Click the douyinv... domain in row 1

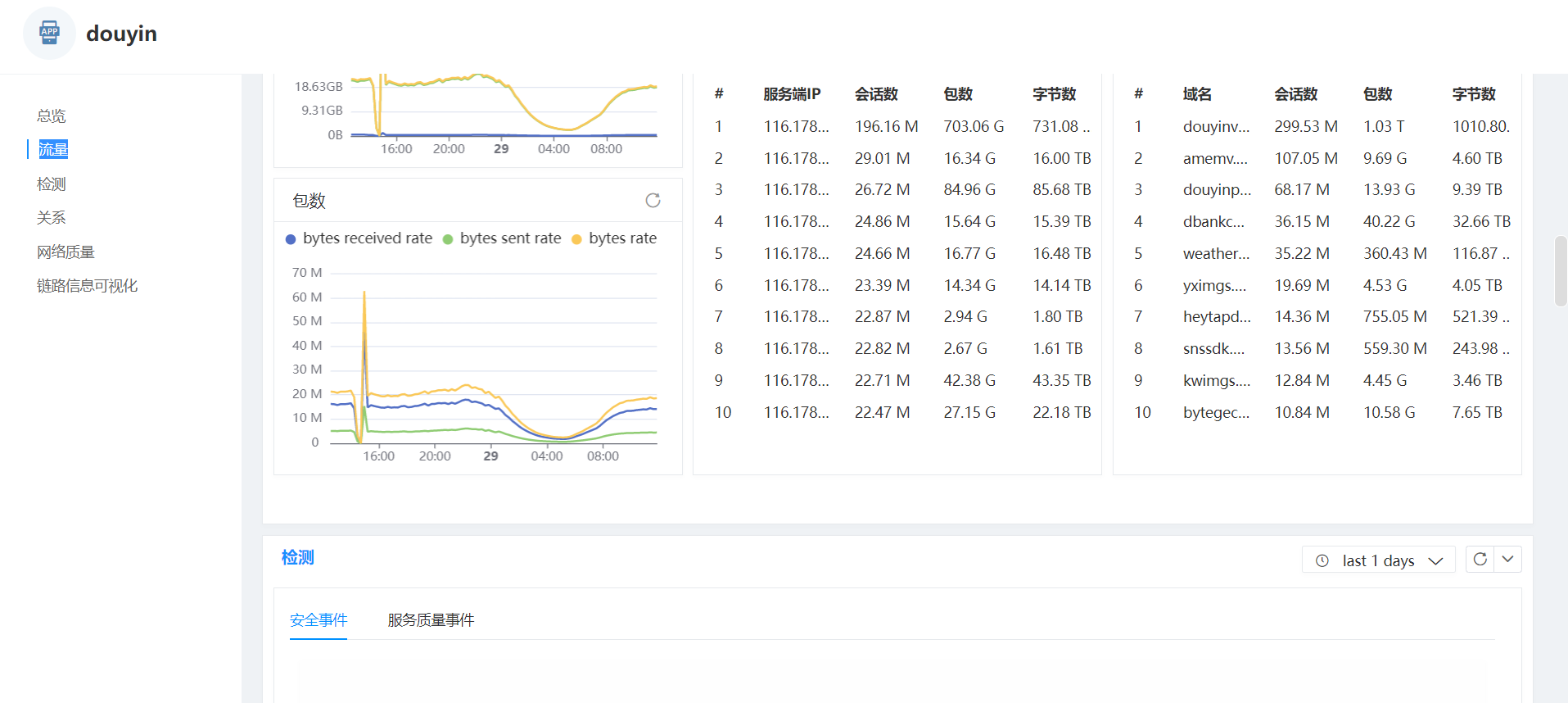(x=1216, y=126)
